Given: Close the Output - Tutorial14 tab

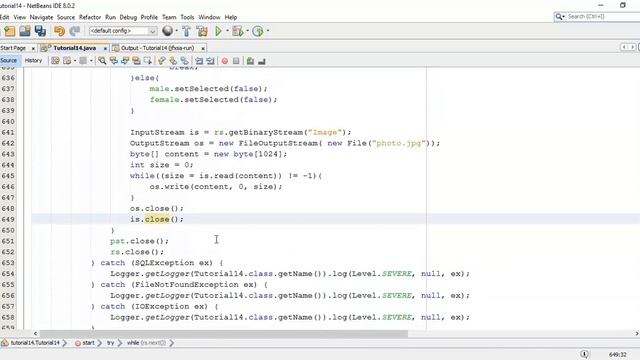Looking at the screenshot, I should [x=203, y=49].
